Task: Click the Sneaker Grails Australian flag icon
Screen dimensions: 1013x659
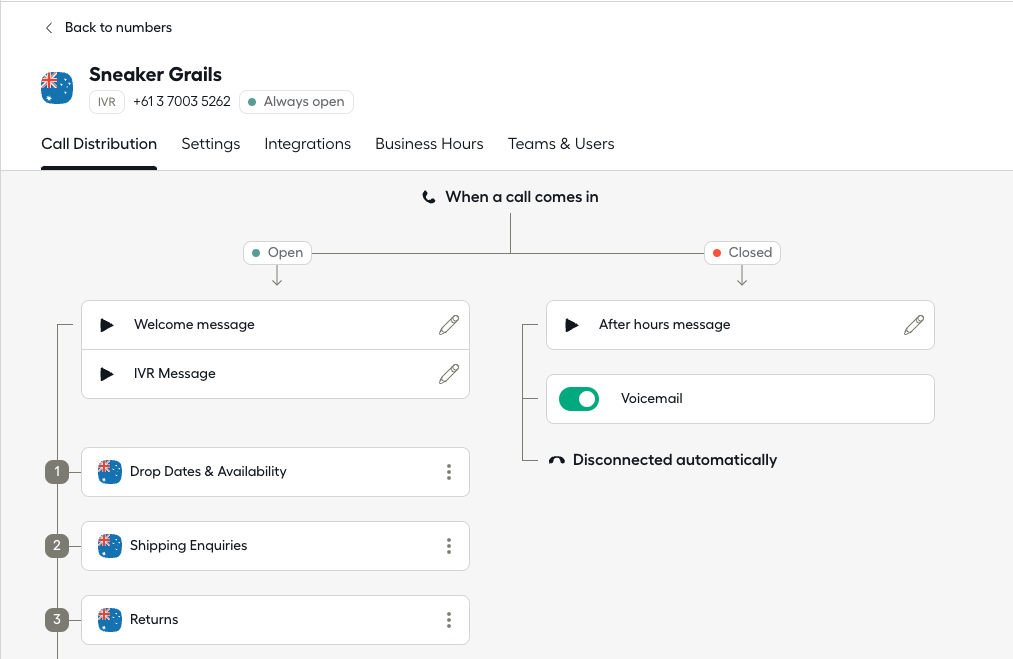Action: pyautogui.click(x=57, y=88)
